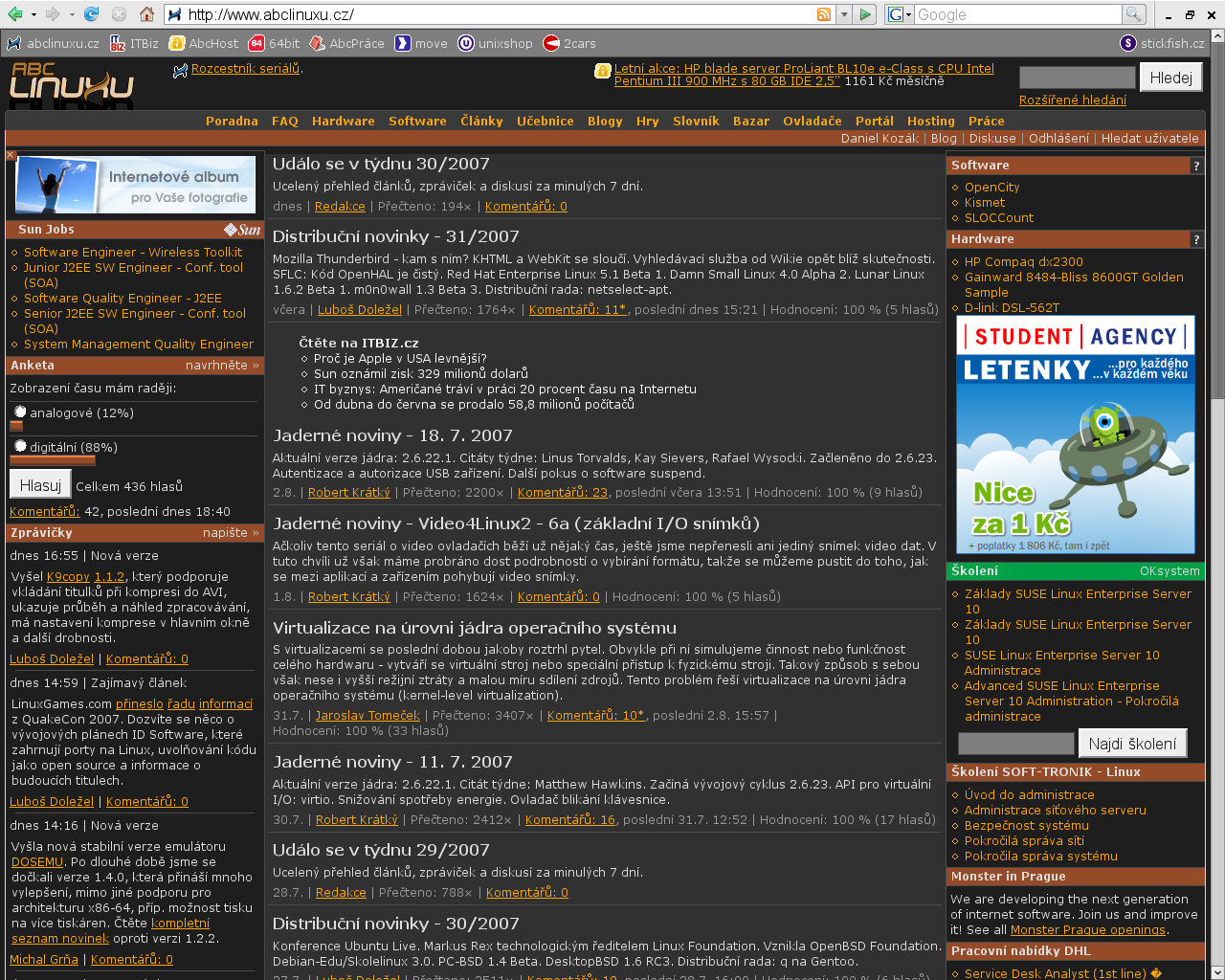1225x980 pixels.
Task: Open the ITBiz bookmark
Action: click(135, 43)
